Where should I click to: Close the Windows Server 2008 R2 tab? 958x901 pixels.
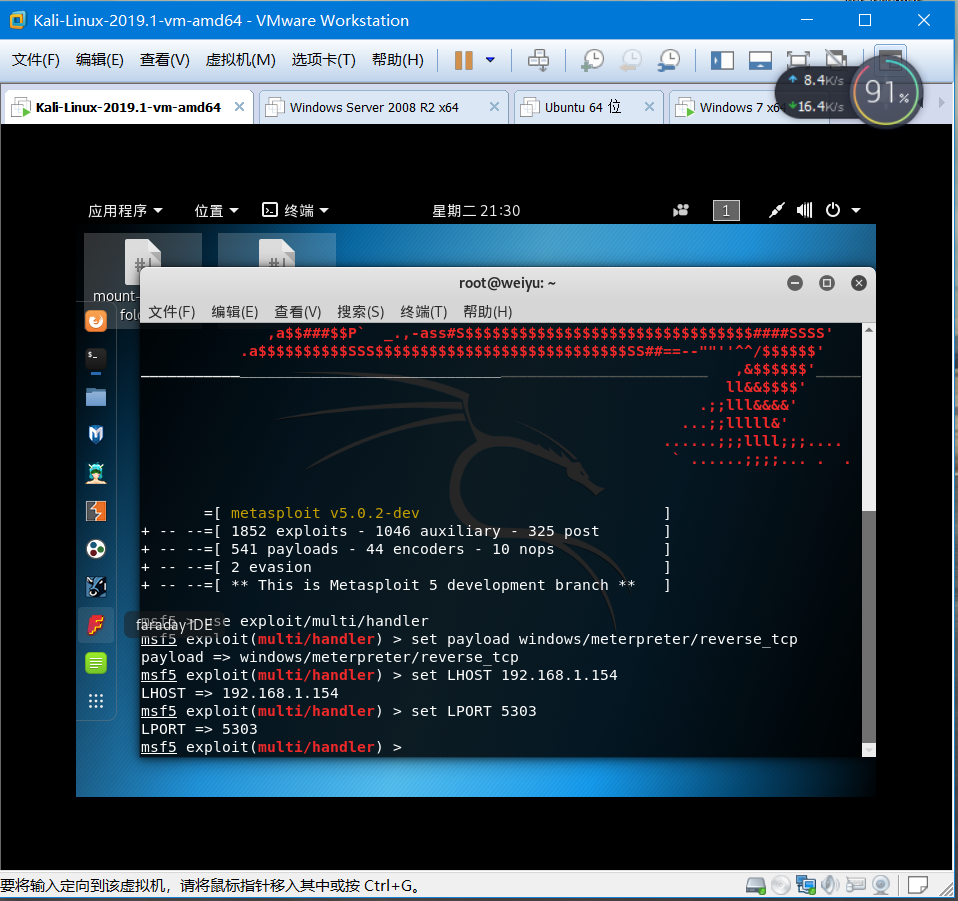pyautogui.click(x=494, y=107)
